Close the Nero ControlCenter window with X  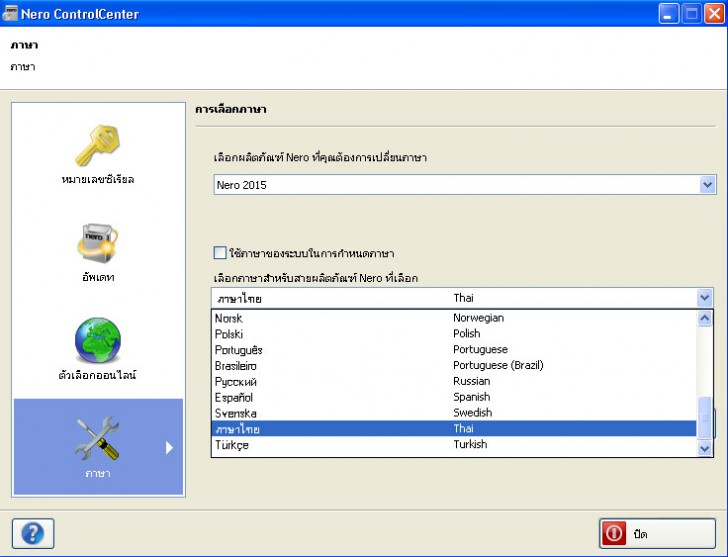coord(714,13)
